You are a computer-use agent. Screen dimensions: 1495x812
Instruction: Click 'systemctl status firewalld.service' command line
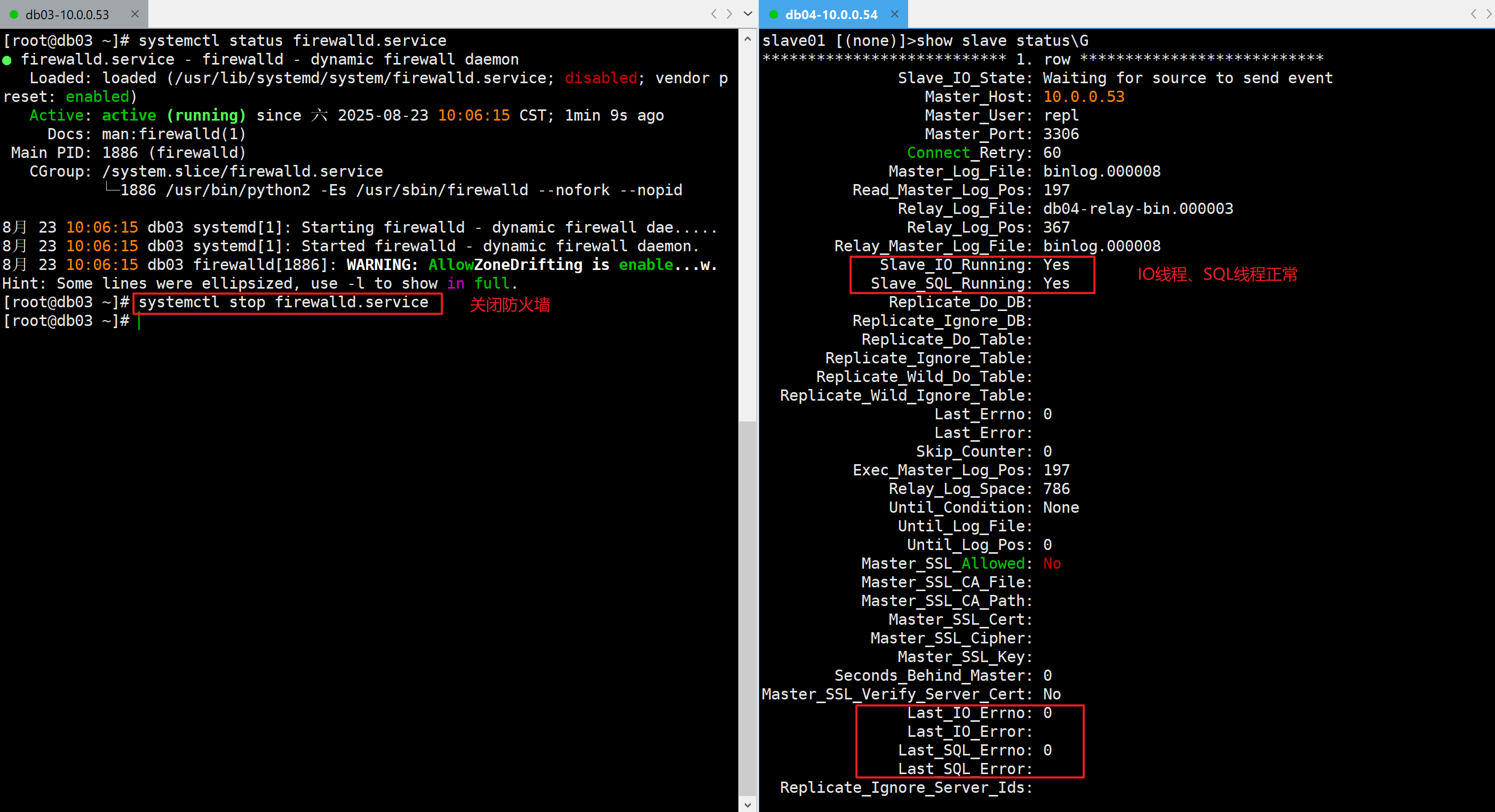[225, 41]
